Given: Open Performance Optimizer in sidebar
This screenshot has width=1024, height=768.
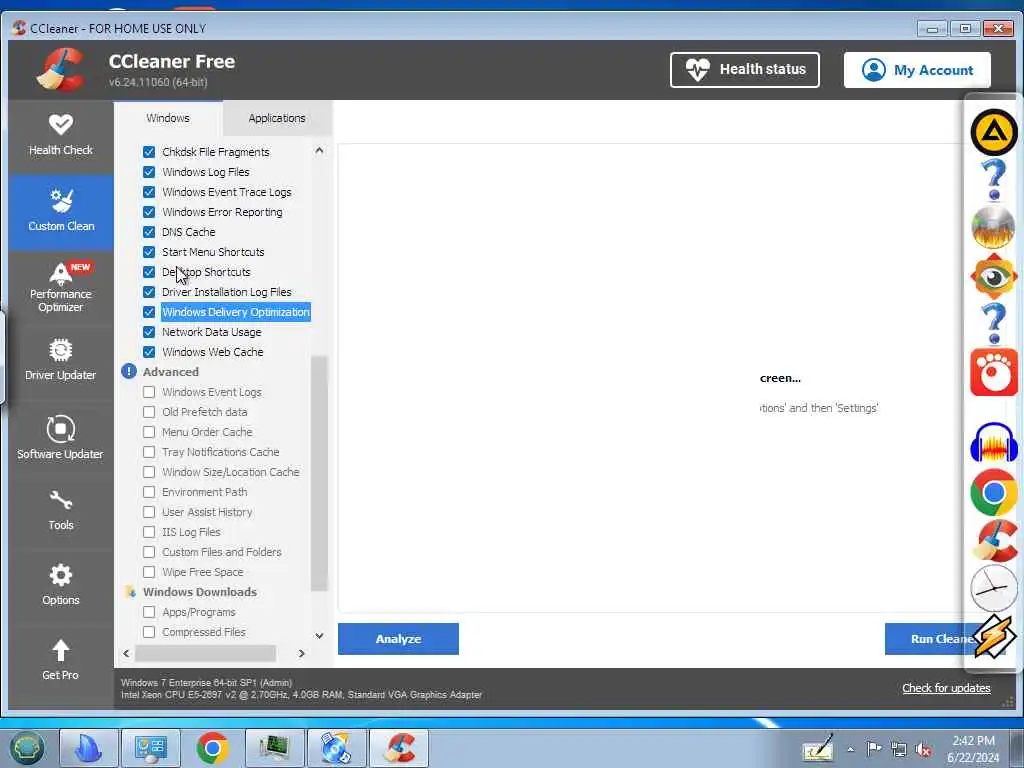Looking at the screenshot, I should [x=61, y=286].
